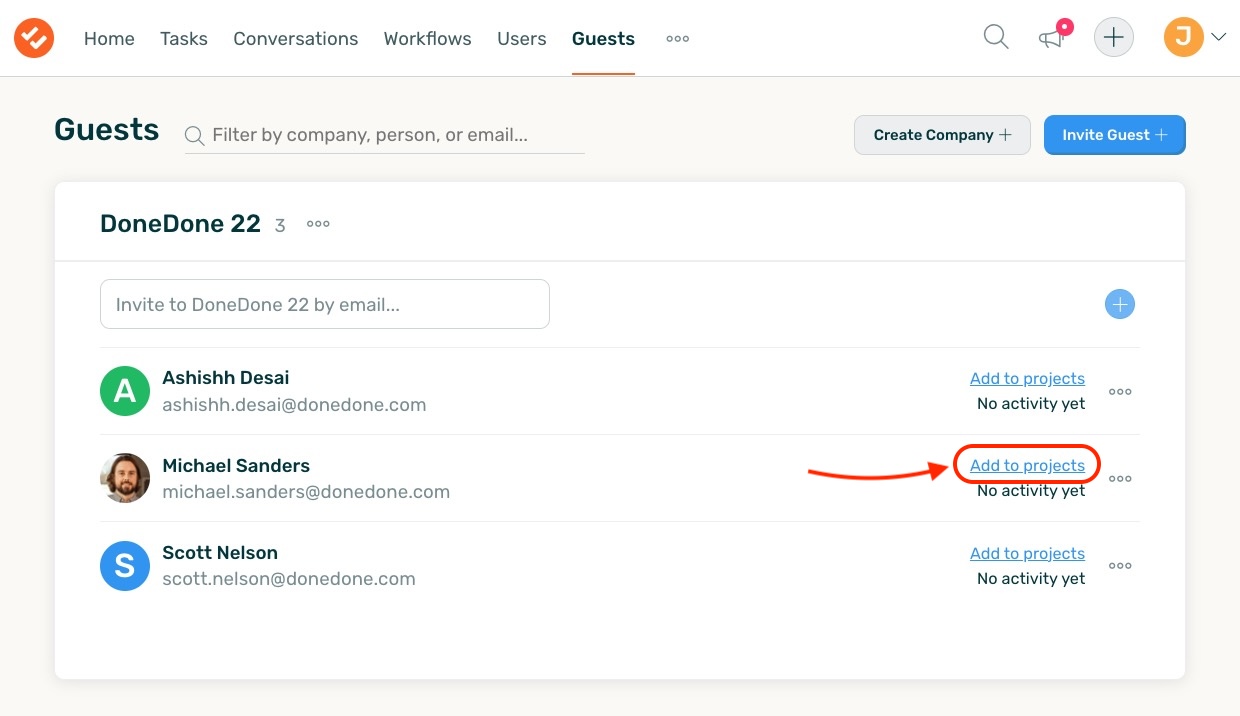The width and height of the screenshot is (1240, 716).
Task: Click the DoneDone checkmark logo
Action: [x=34, y=38]
